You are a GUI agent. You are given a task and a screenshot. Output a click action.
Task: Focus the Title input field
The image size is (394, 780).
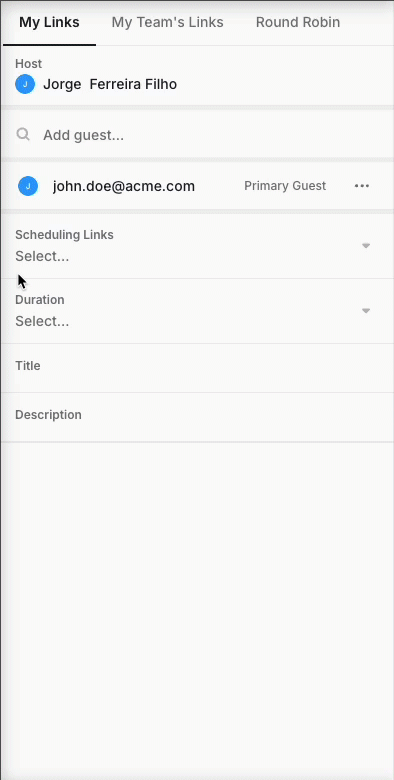click(x=197, y=368)
